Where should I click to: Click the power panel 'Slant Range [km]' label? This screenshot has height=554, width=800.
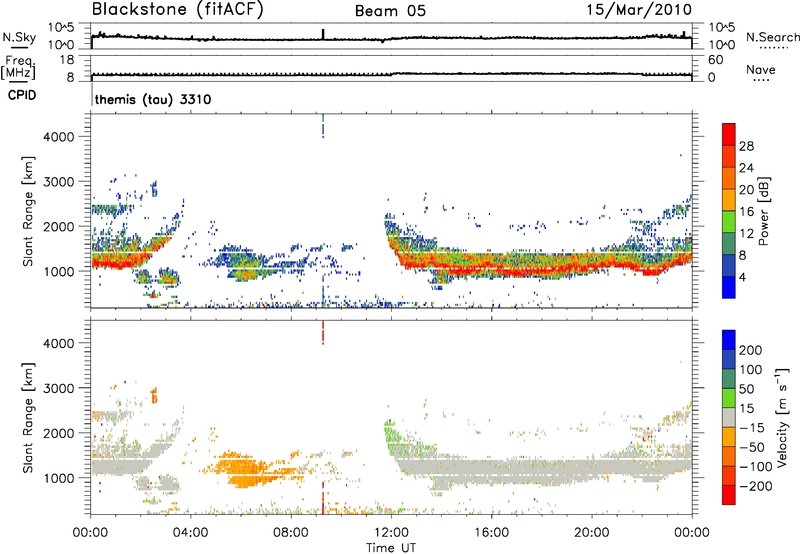tap(28, 211)
